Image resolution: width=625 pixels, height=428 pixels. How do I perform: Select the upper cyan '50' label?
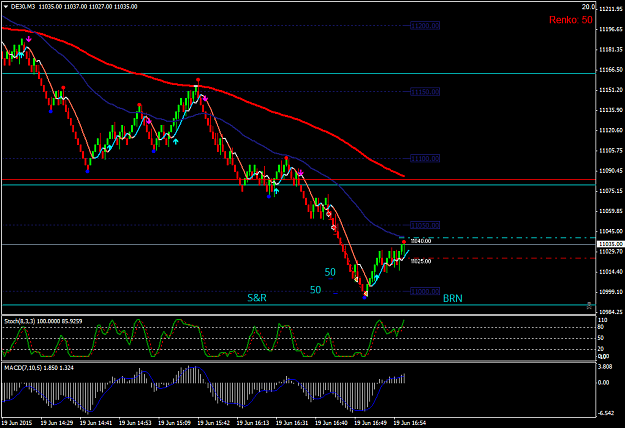pos(330,273)
